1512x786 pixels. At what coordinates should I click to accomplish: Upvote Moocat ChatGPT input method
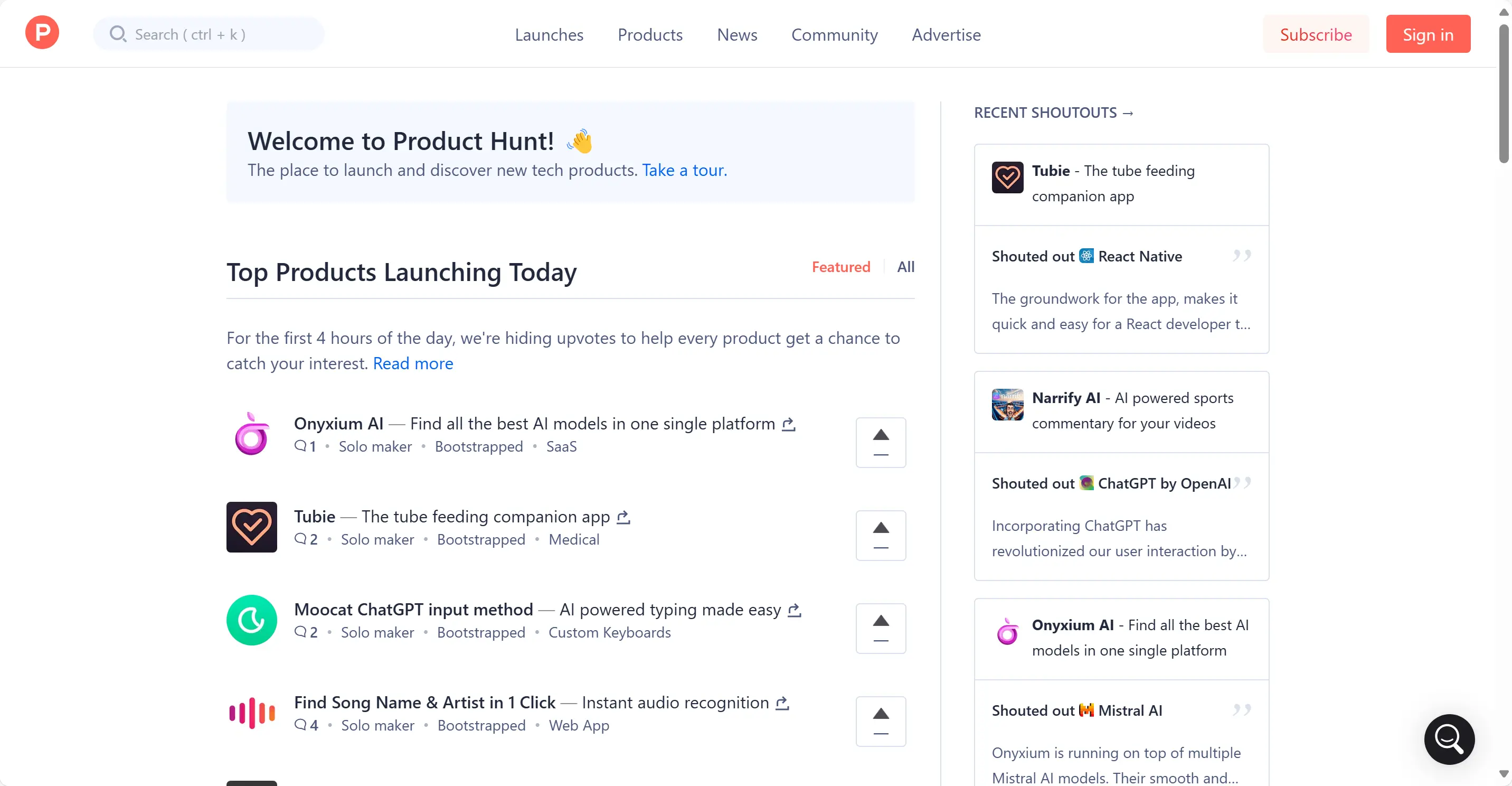coord(881,629)
